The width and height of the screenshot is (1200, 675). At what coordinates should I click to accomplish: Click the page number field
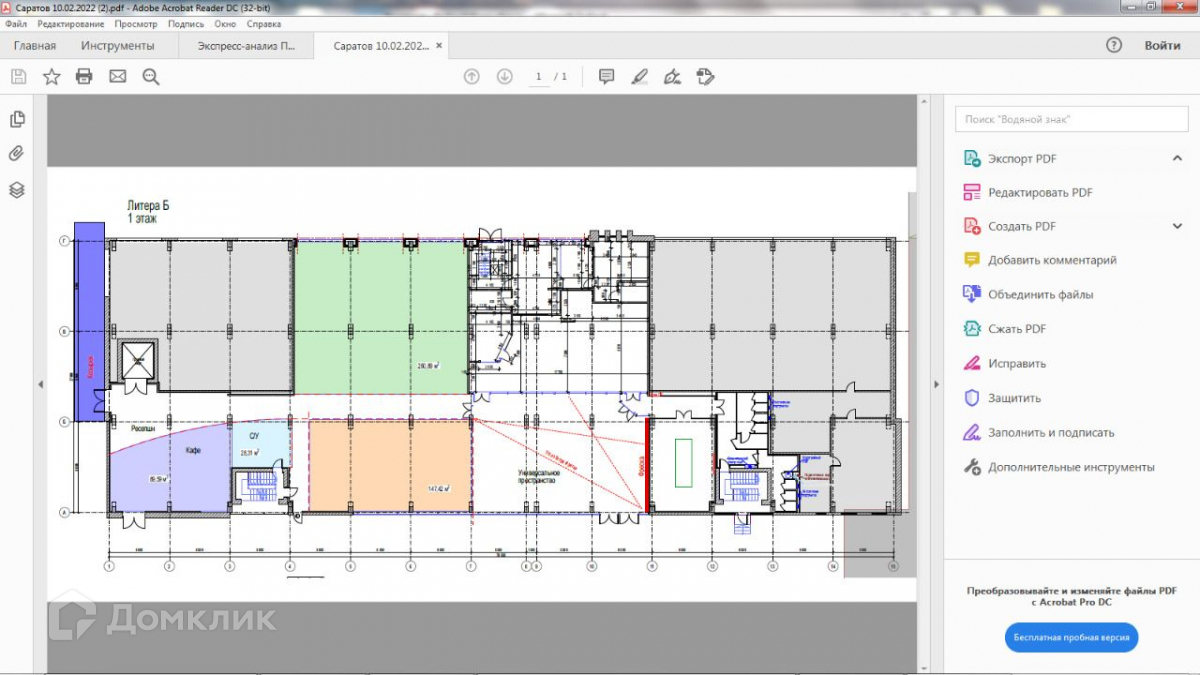click(x=539, y=77)
